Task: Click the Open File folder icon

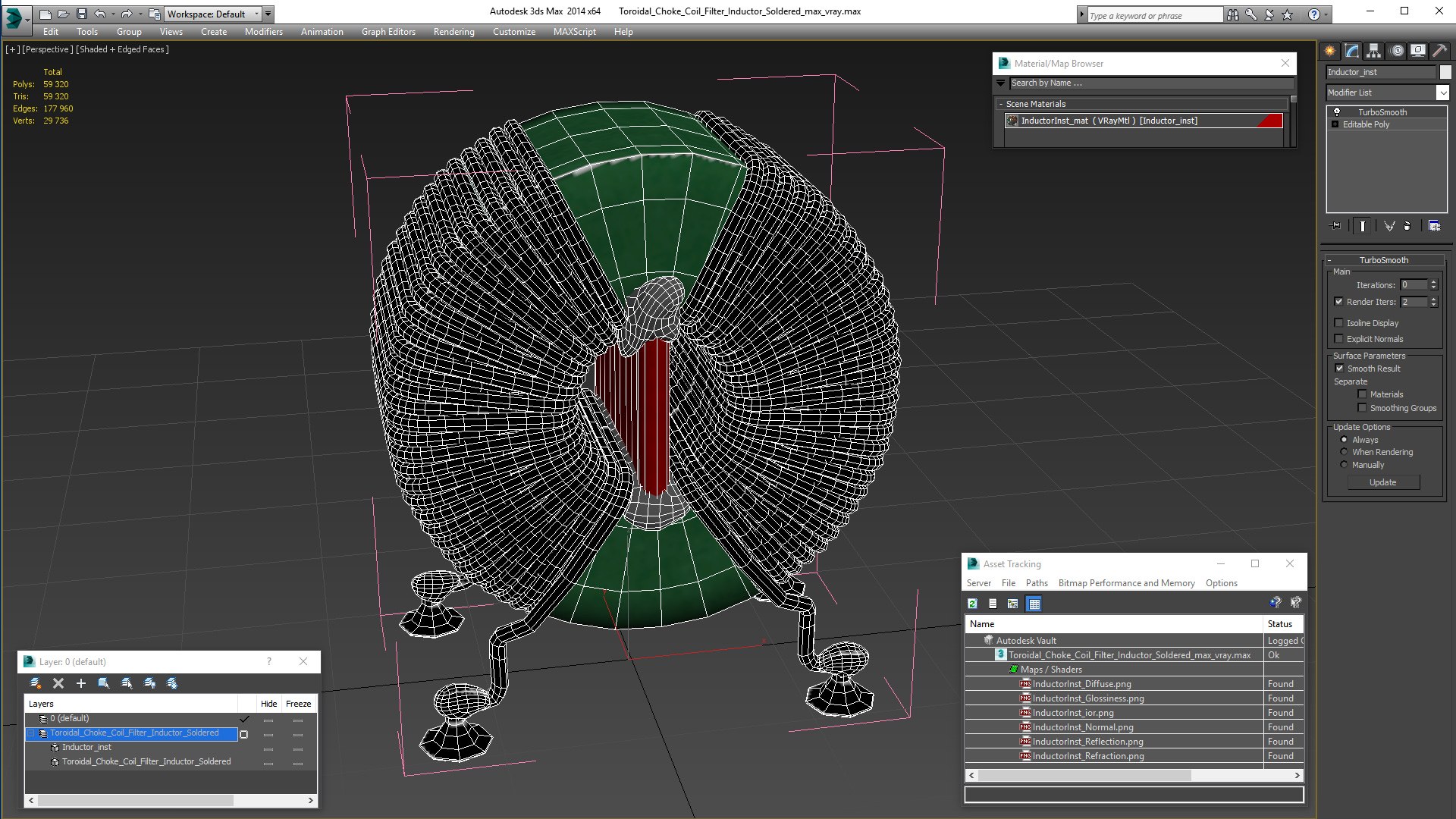Action: click(64, 14)
